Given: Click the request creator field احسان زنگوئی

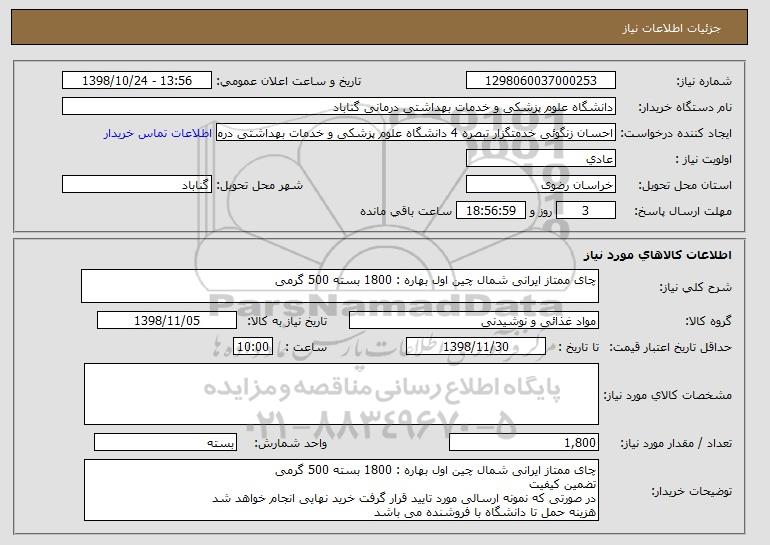Looking at the screenshot, I should (x=416, y=133).
